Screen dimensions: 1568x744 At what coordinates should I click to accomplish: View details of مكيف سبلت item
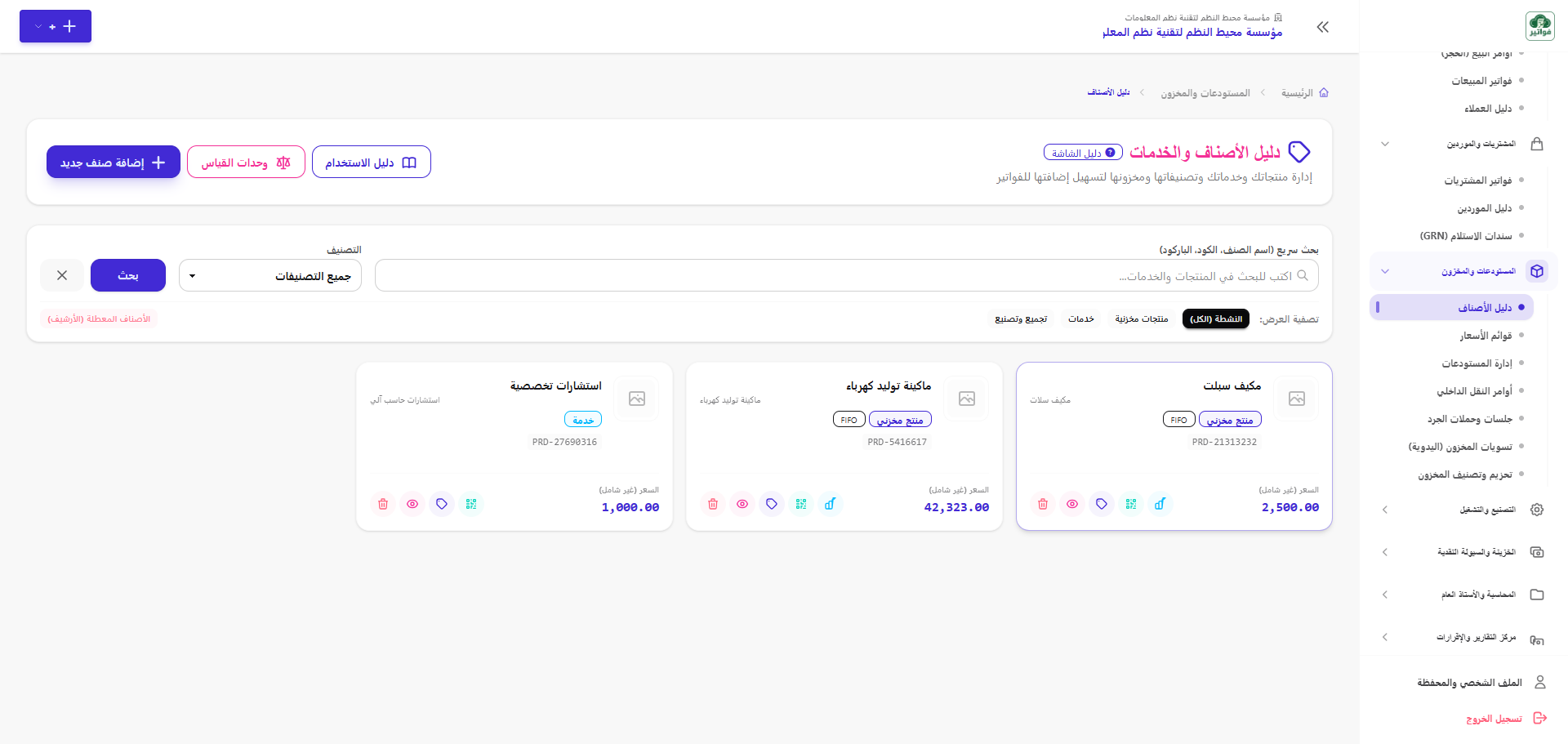[x=1072, y=504]
